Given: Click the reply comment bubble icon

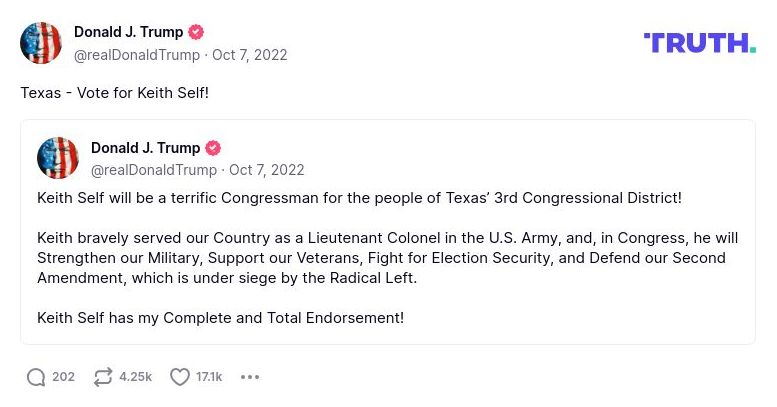Looking at the screenshot, I should [36, 377].
